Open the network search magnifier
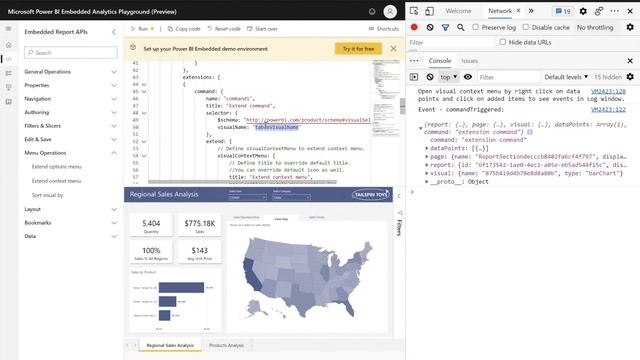Viewport: 640px width, 360px height. click(x=460, y=27)
